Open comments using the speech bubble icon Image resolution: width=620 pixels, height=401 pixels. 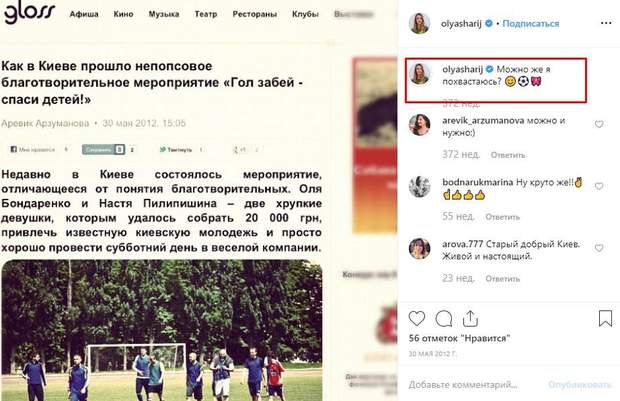[x=444, y=318]
